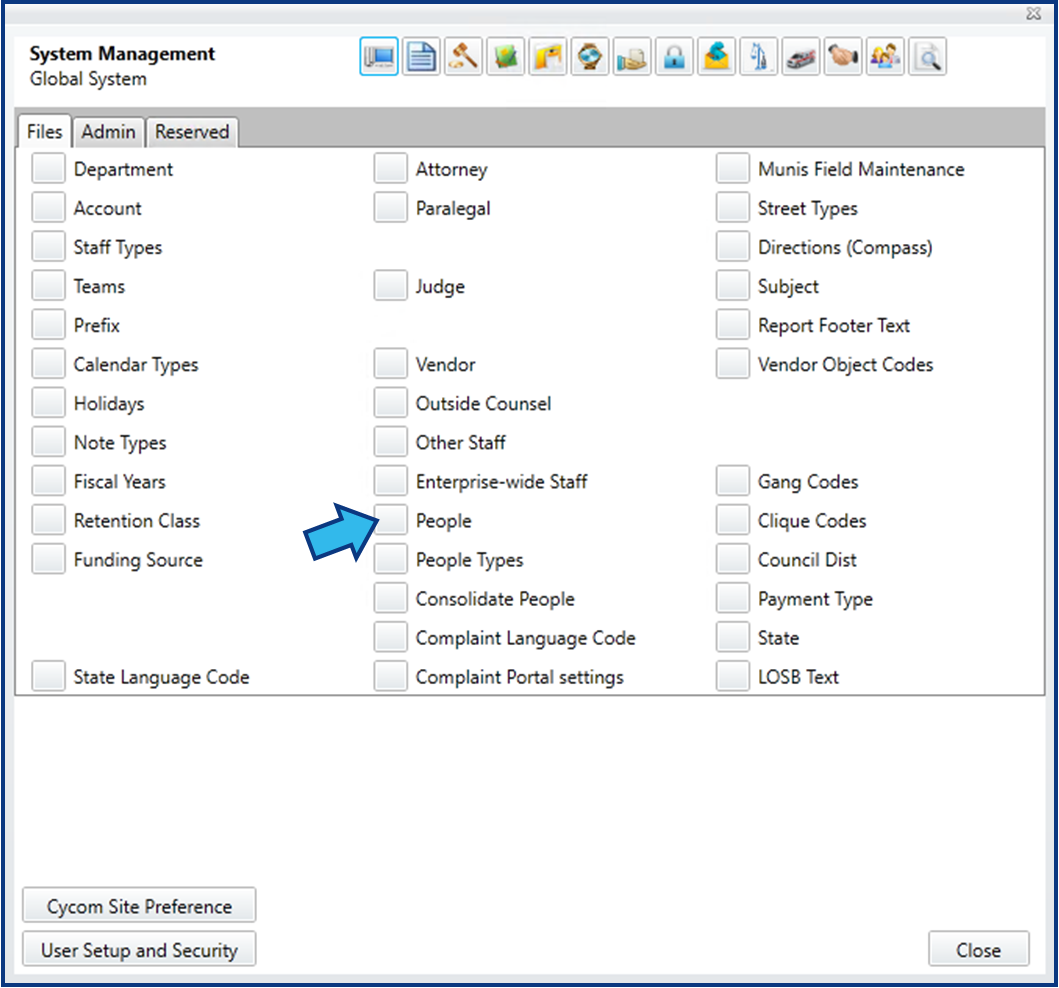Select the Report Footer Text box
1059x988 pixels.
coord(733,325)
